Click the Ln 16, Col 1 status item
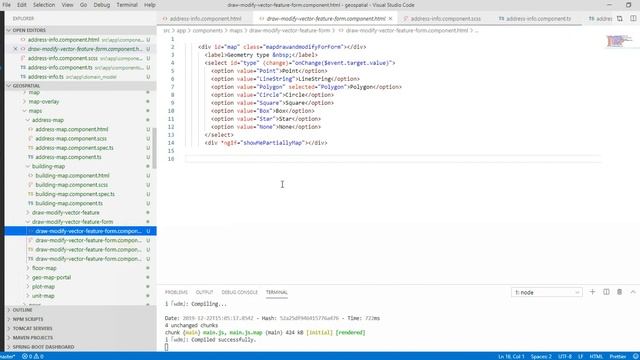 click(x=511, y=356)
